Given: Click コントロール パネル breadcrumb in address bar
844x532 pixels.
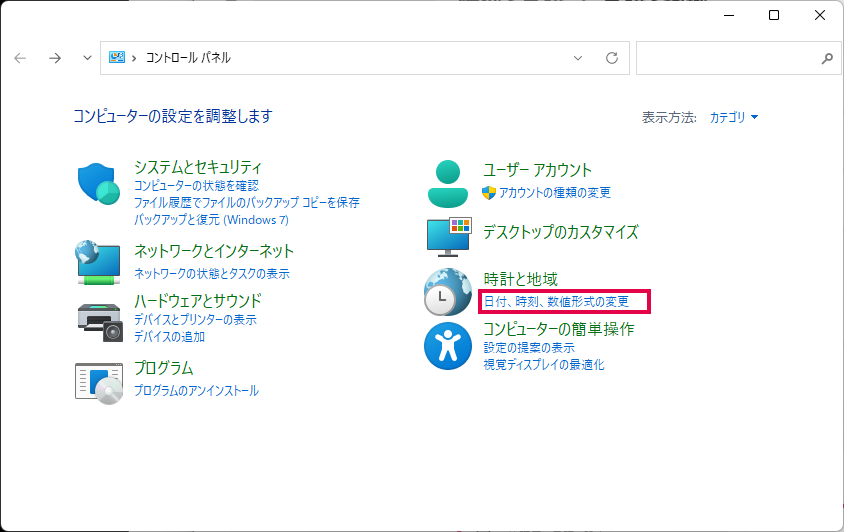Looking at the screenshot, I should tap(189, 58).
